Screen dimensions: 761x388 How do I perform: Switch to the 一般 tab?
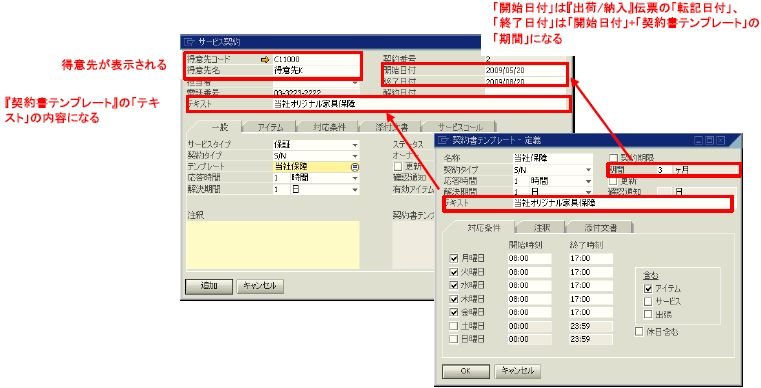coord(219,127)
